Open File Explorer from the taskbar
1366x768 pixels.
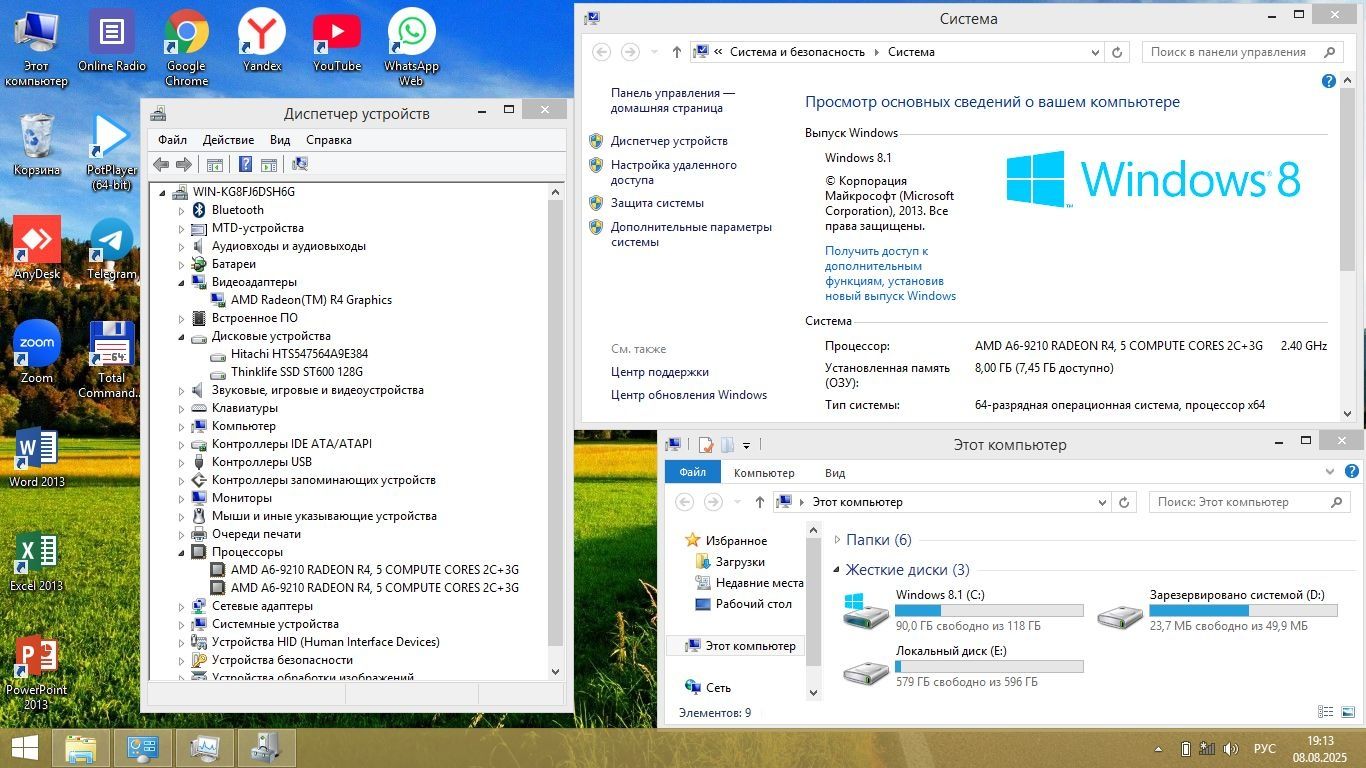click(x=81, y=748)
